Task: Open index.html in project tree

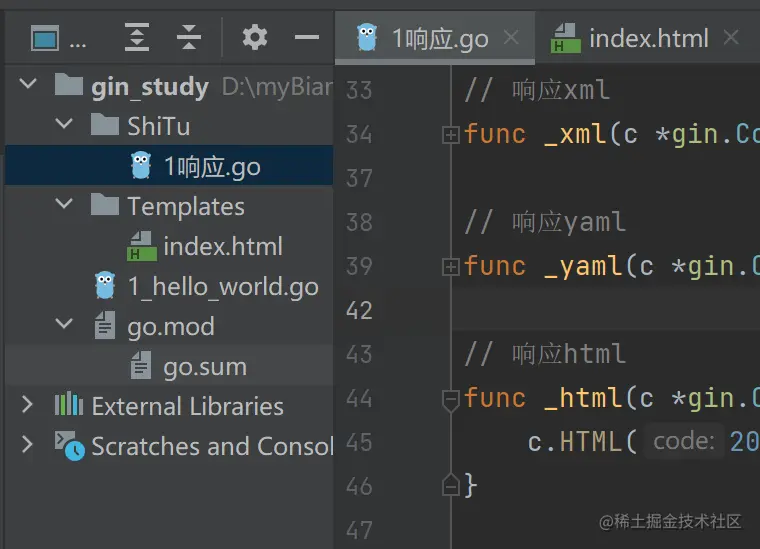Action: pos(222,246)
